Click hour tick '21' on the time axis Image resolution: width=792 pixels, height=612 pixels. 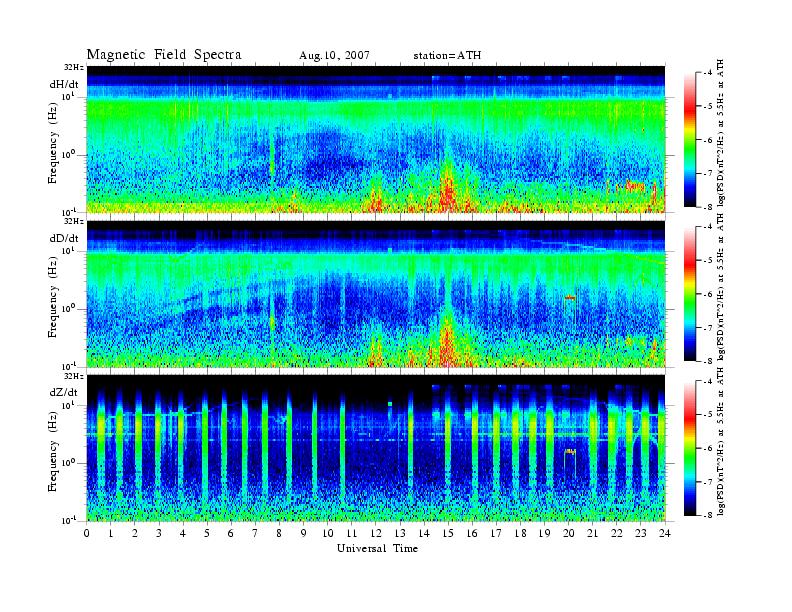point(592,534)
